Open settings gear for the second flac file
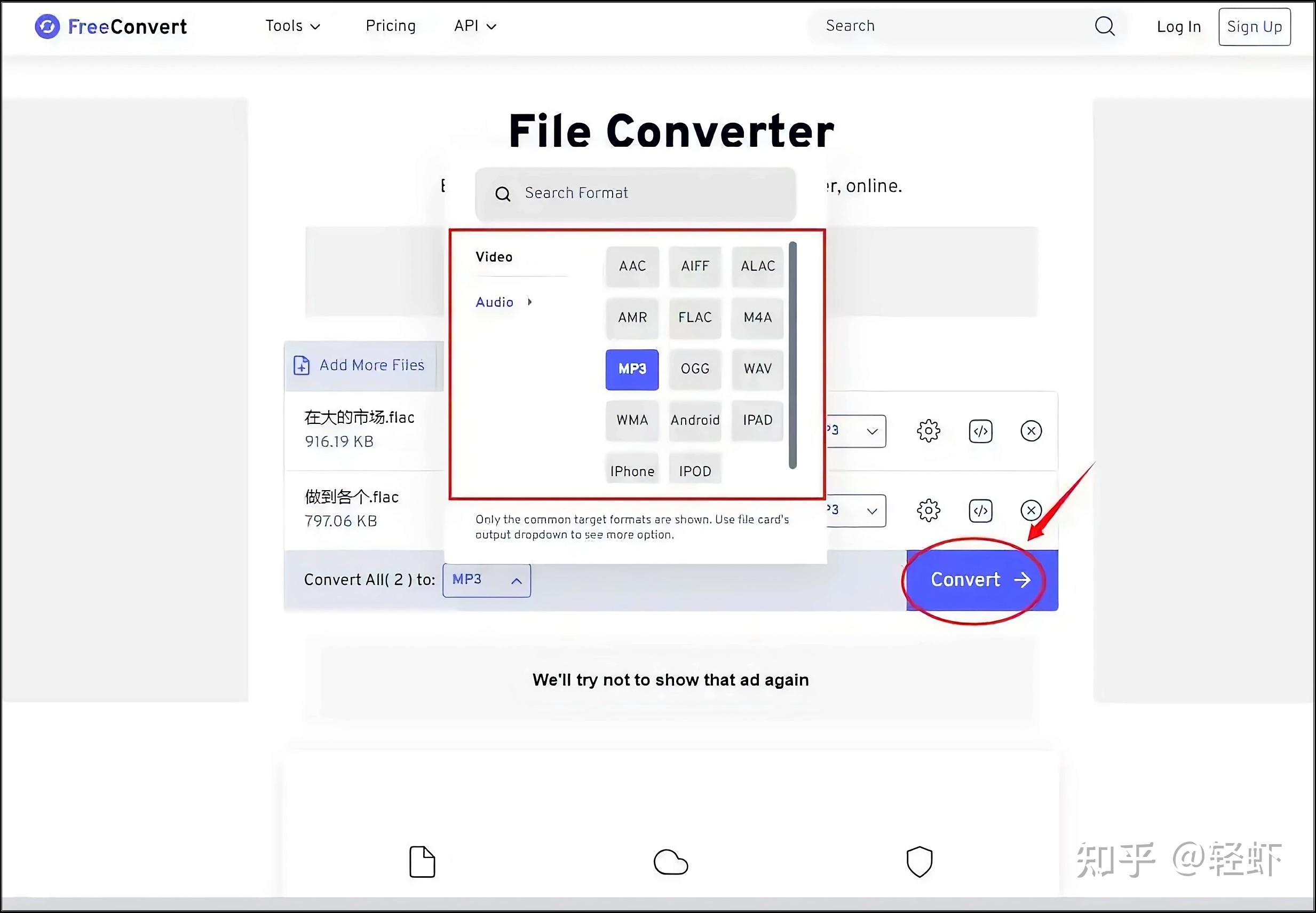 [928, 510]
